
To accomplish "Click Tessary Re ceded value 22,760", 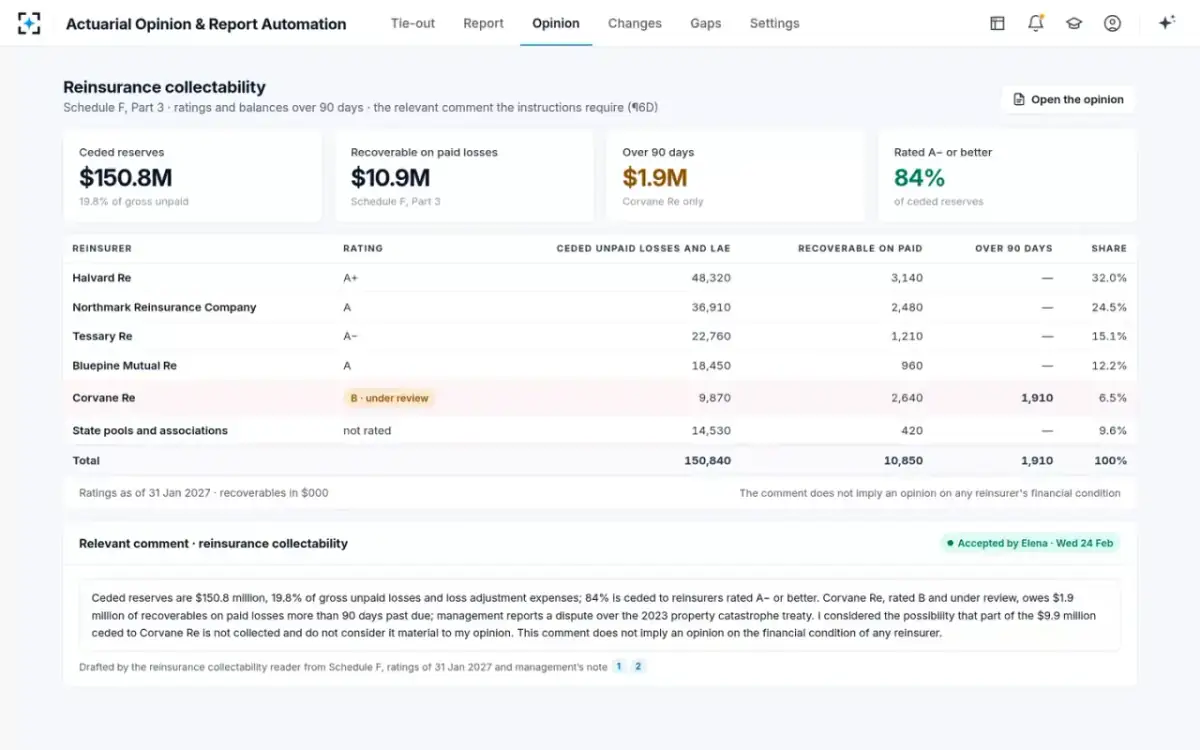I will point(711,336).
